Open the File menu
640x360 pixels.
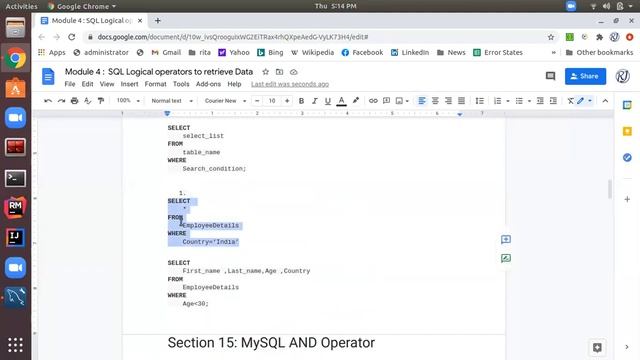70,84
